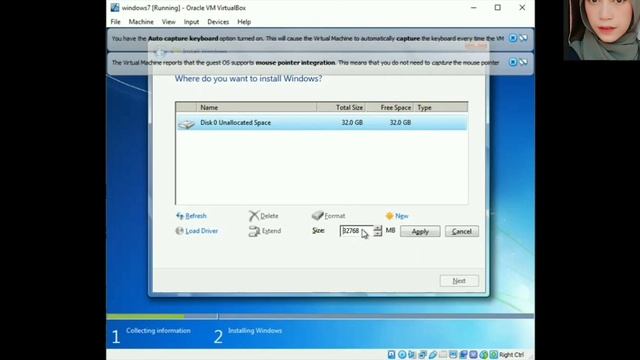The width and height of the screenshot is (640, 360).
Task: Click the Load Driver link
Action: click(x=197, y=231)
